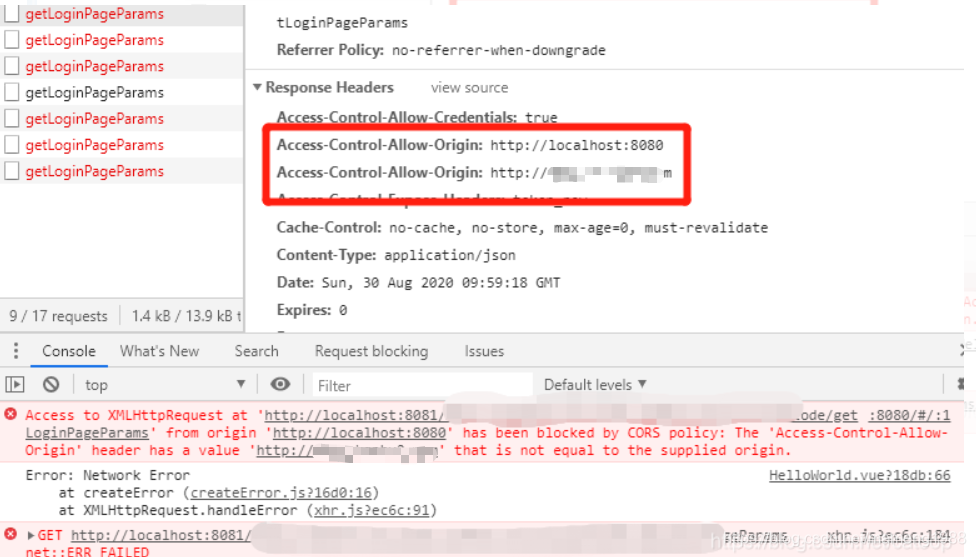Open the Issues tab
Image resolution: width=976 pixels, height=557 pixels.
pyautogui.click(x=484, y=351)
